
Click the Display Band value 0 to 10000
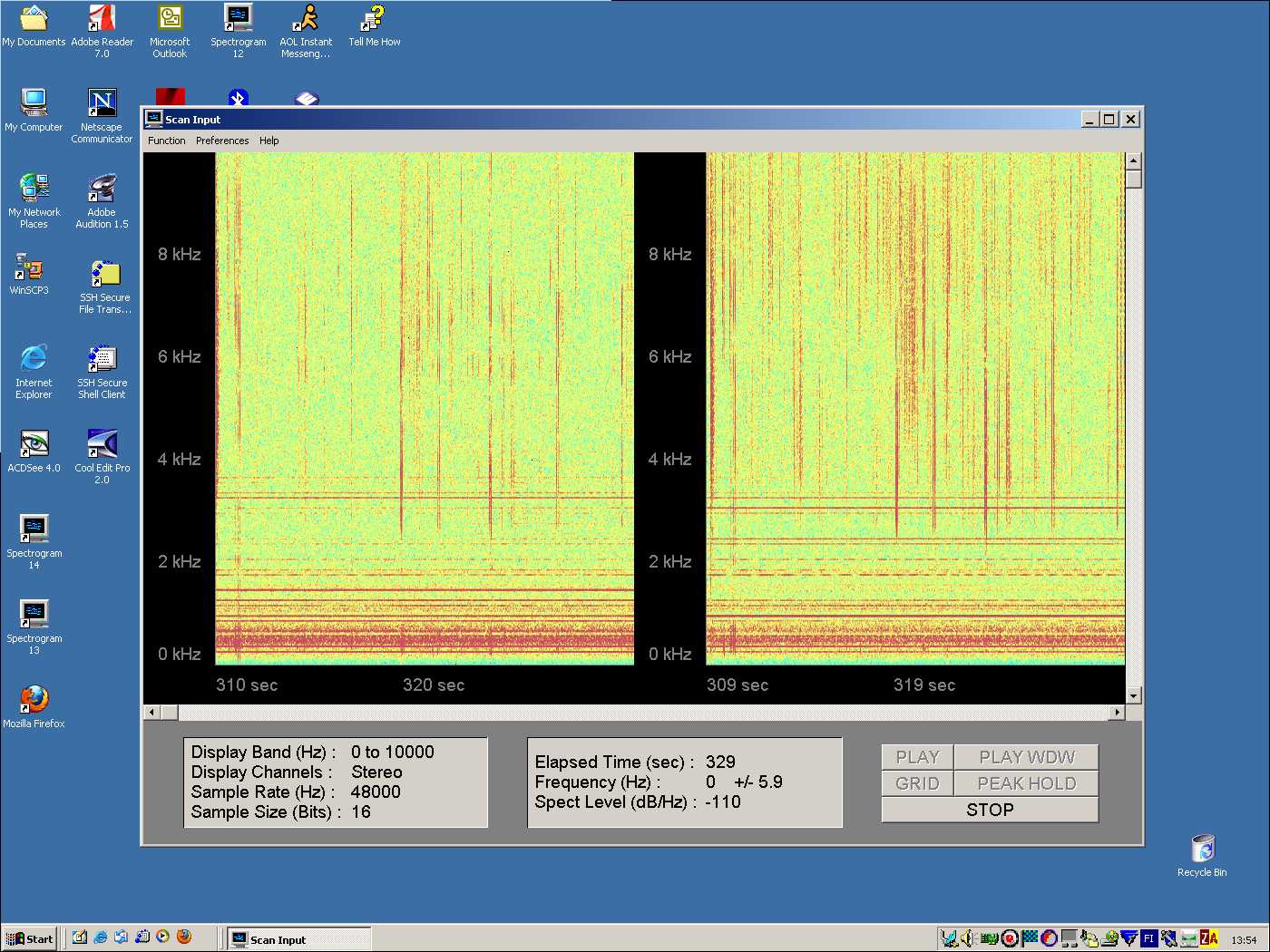(392, 752)
